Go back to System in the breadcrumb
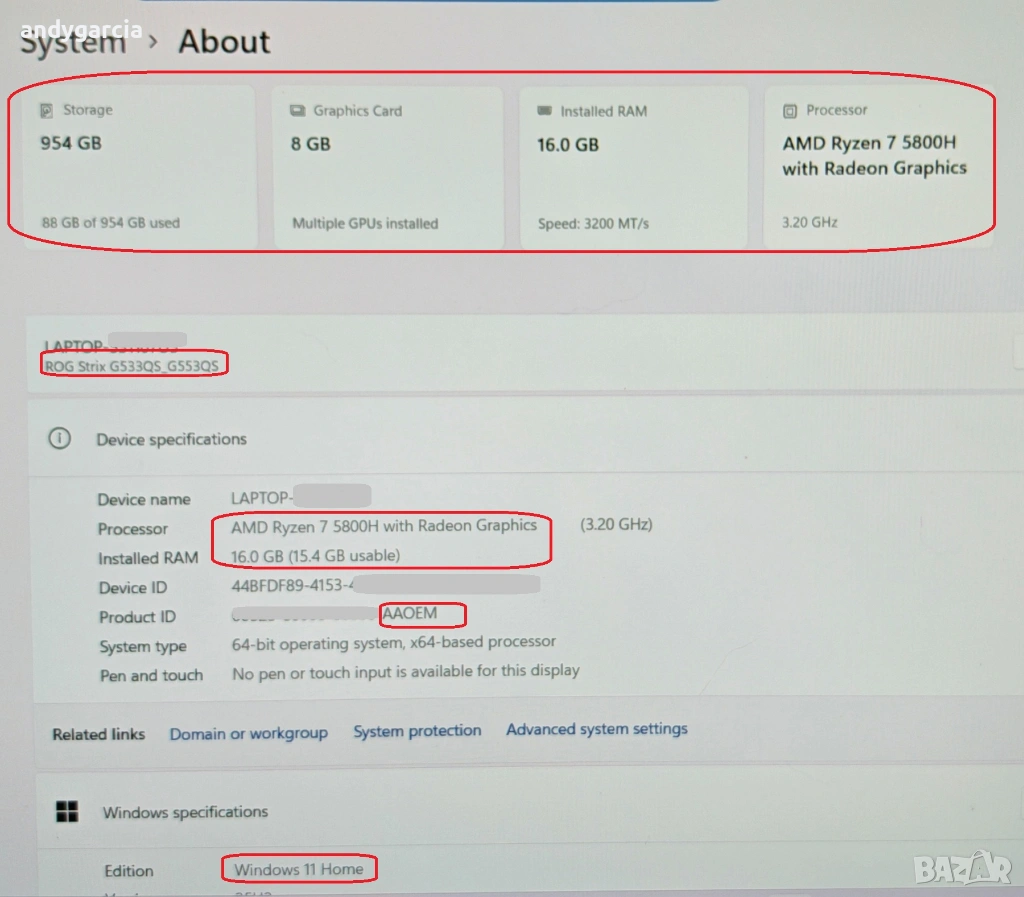The width and height of the screenshot is (1024, 897). click(x=73, y=42)
